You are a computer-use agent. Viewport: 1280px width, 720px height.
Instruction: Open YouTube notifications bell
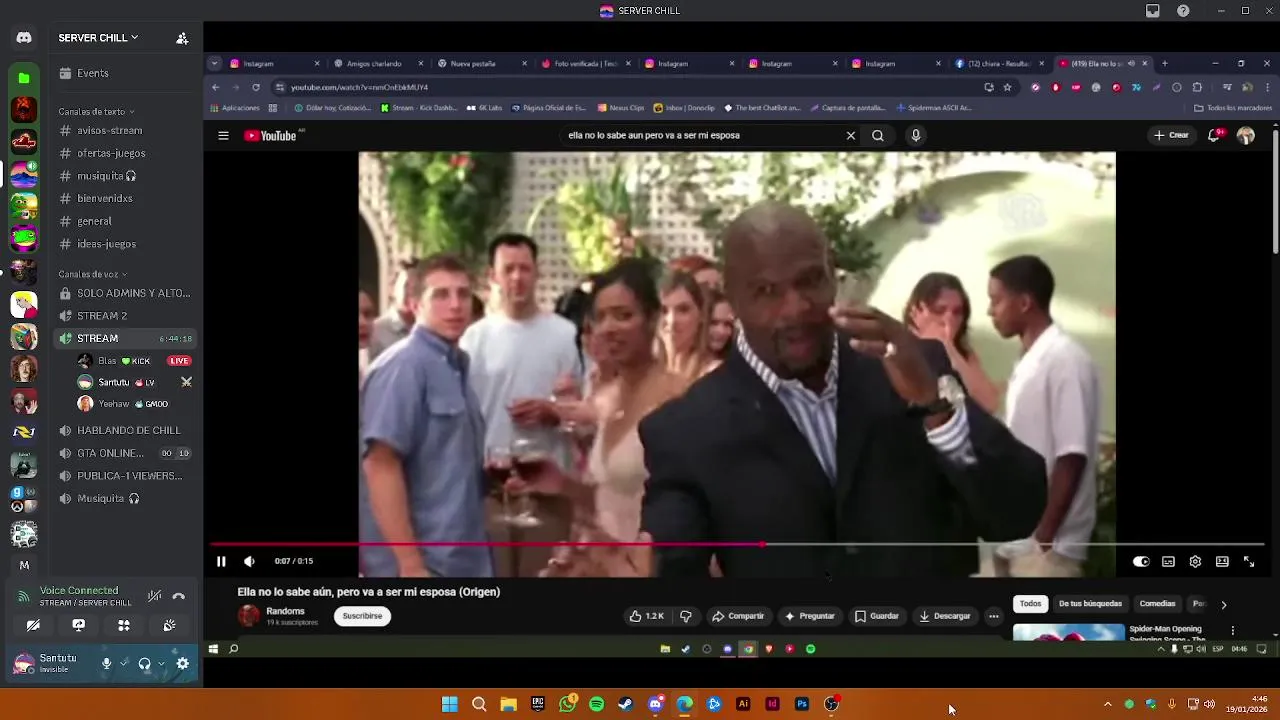point(1214,135)
